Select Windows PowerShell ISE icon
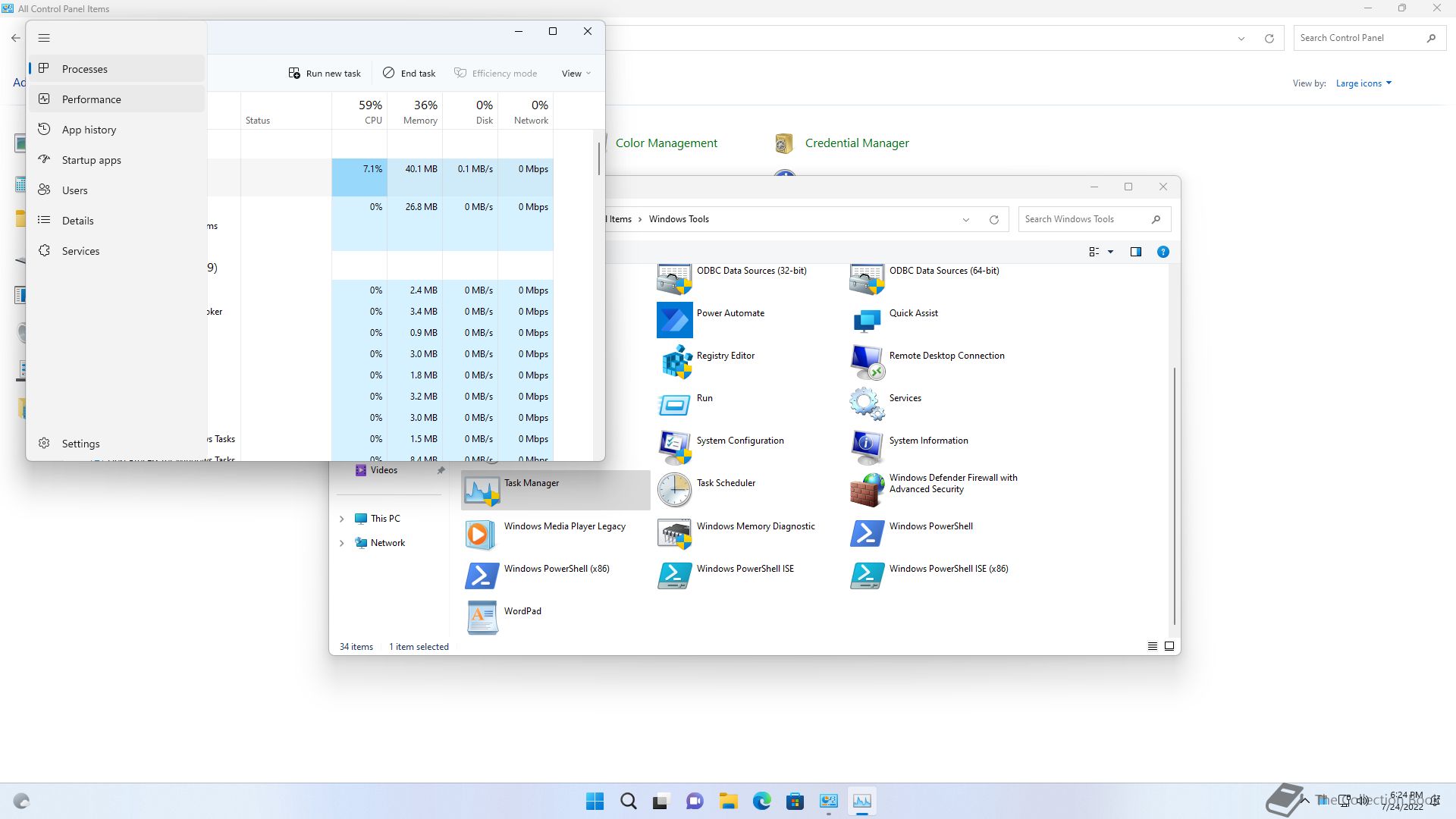Image resolution: width=1456 pixels, height=819 pixels. [674, 576]
